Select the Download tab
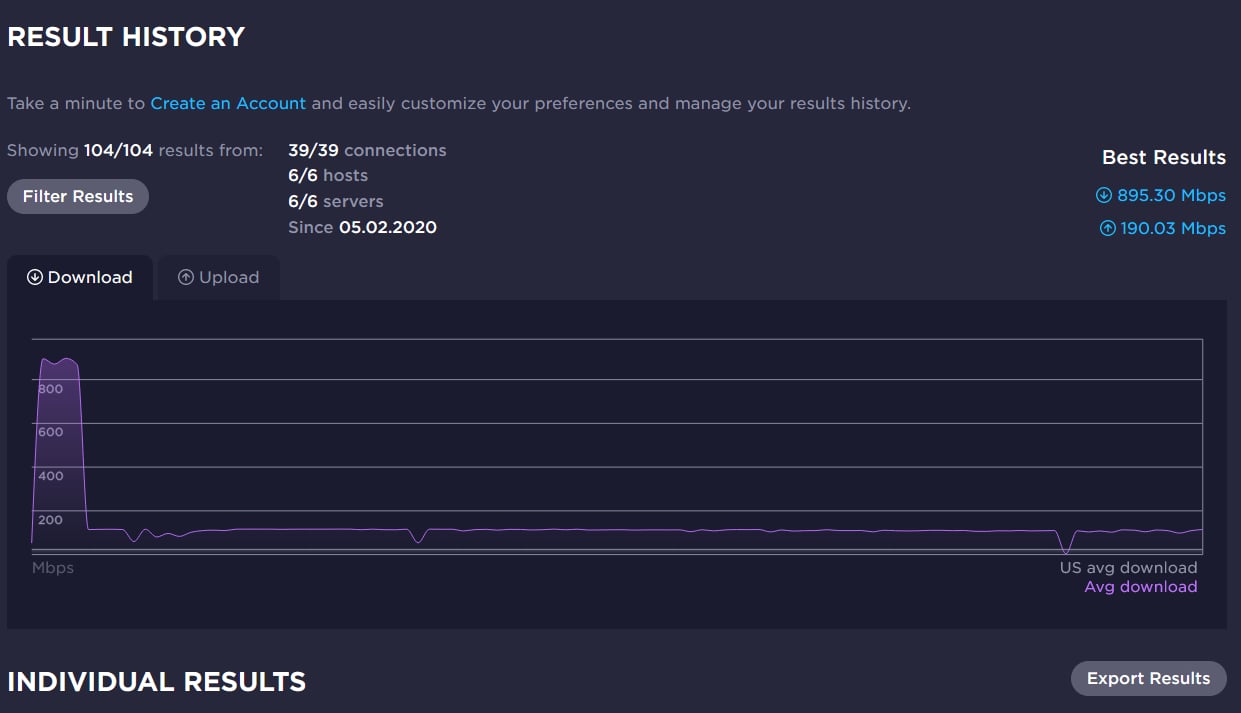 [x=80, y=278]
